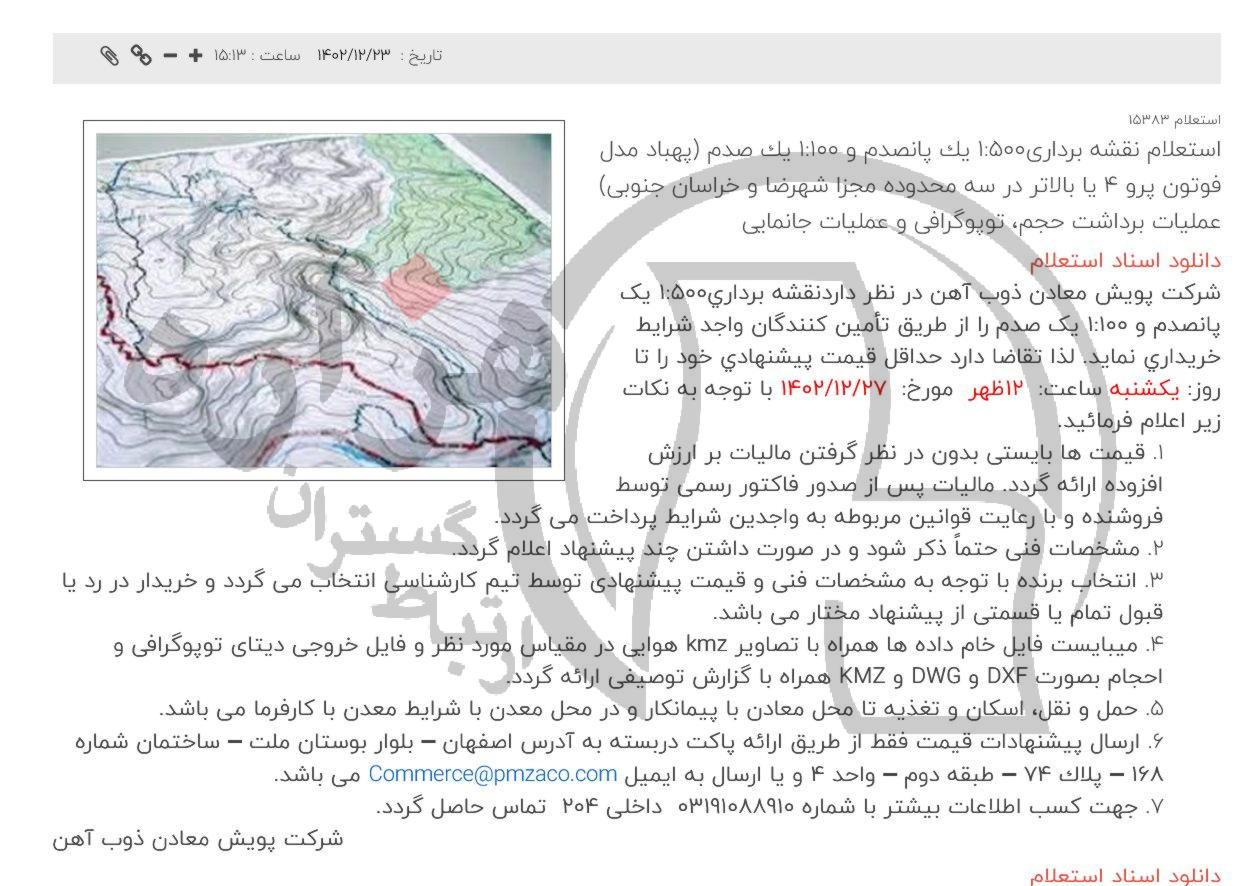Increase font size with plus icon
The image size is (1241, 886).
[196, 55]
